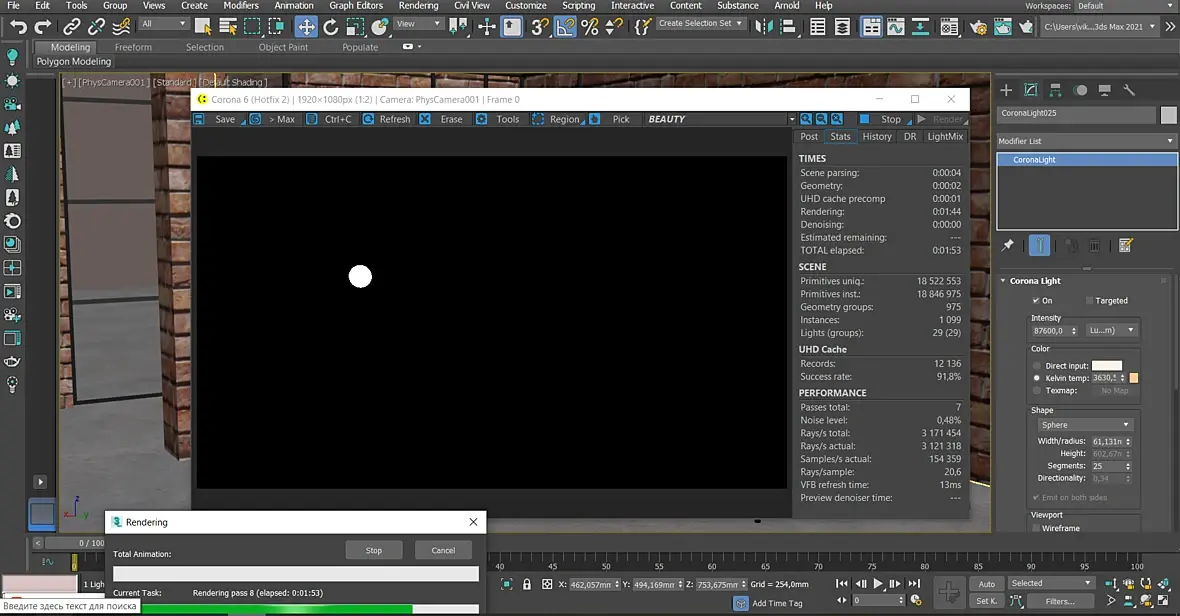Image resolution: width=1180 pixels, height=616 pixels.
Task: Expand the Modifier List dropdown
Action: 1086,141
